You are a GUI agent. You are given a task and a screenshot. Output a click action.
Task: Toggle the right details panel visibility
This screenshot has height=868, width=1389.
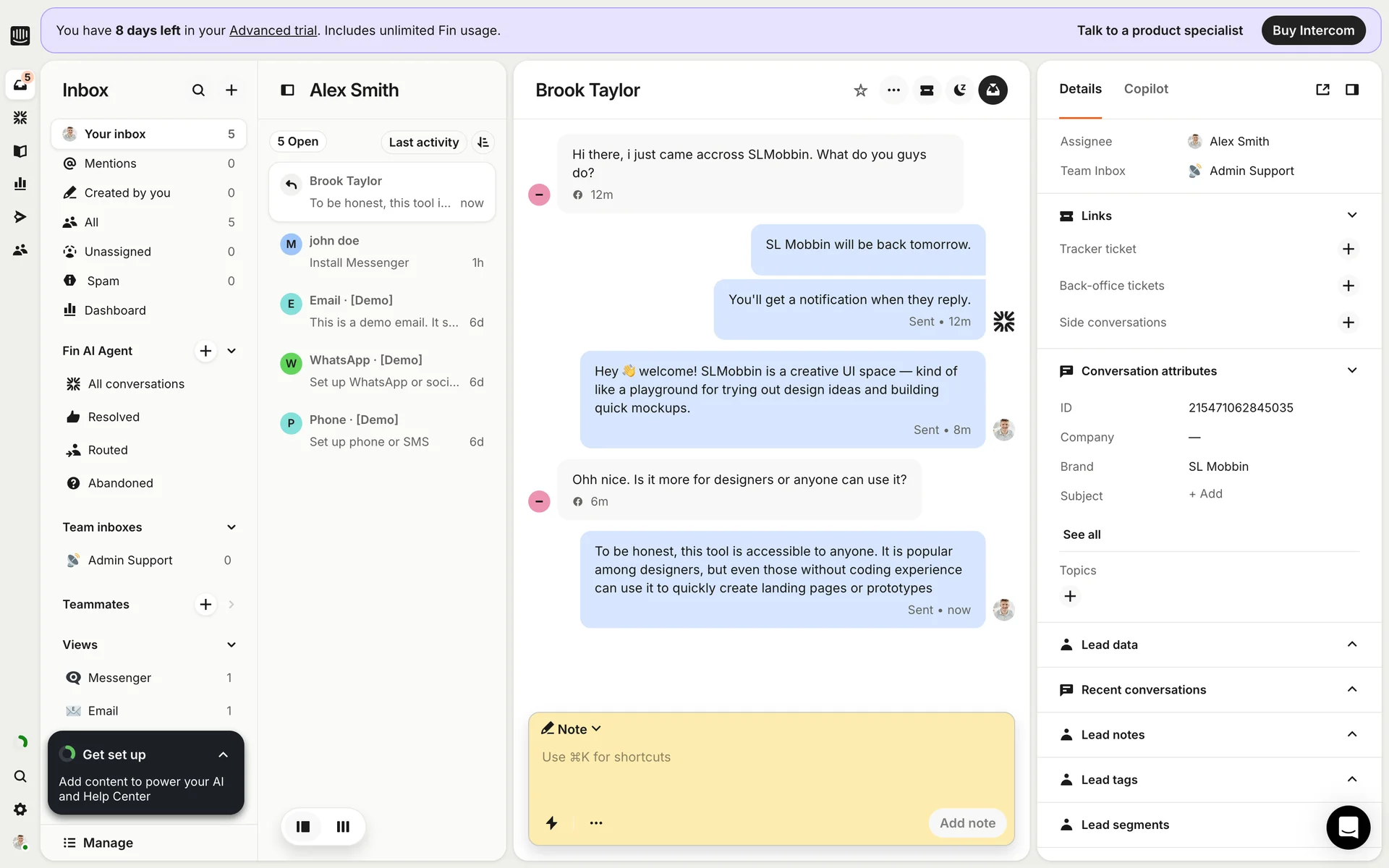(1351, 90)
